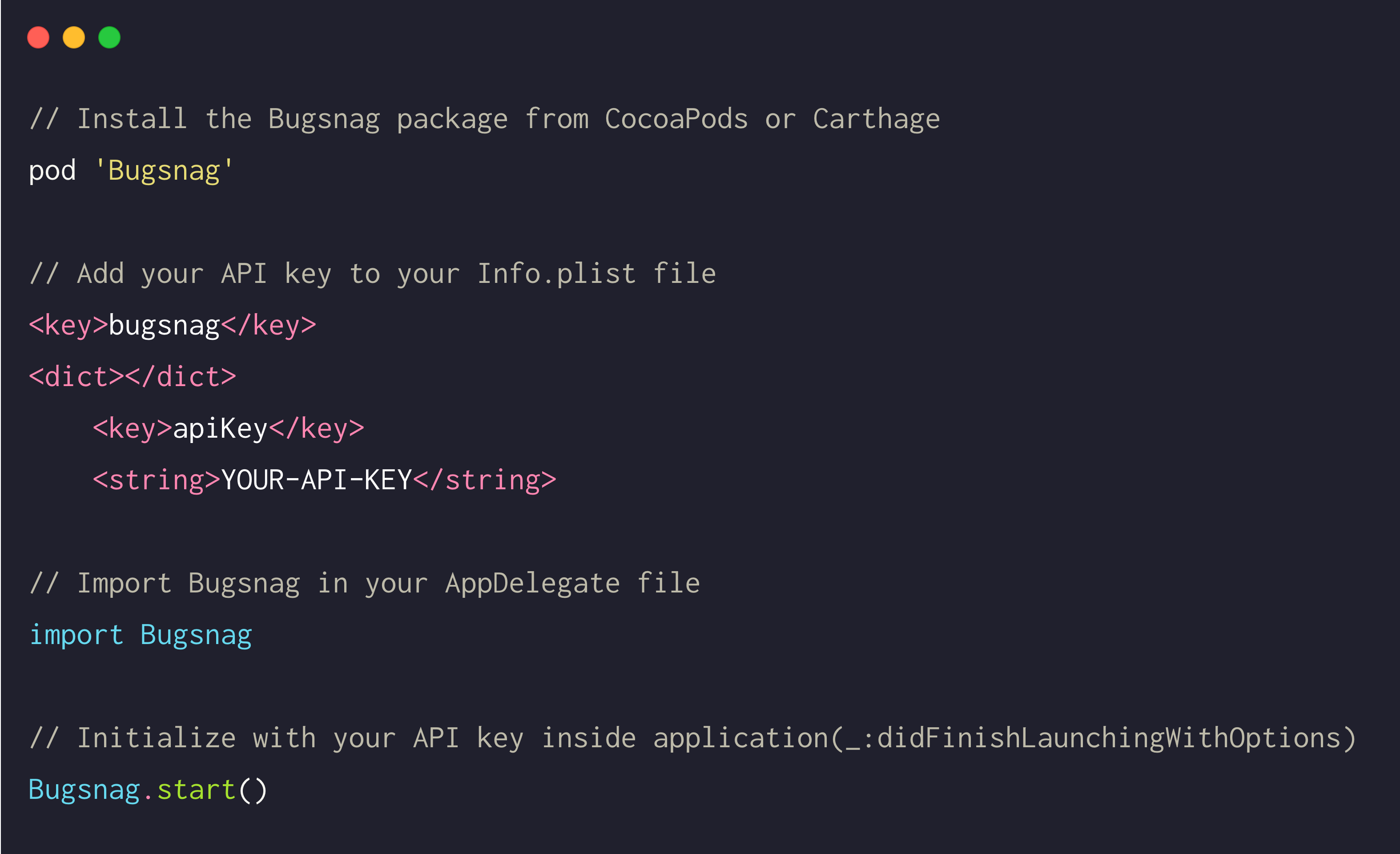Click the opening dict tag
1400x854 pixels.
(x=76, y=377)
